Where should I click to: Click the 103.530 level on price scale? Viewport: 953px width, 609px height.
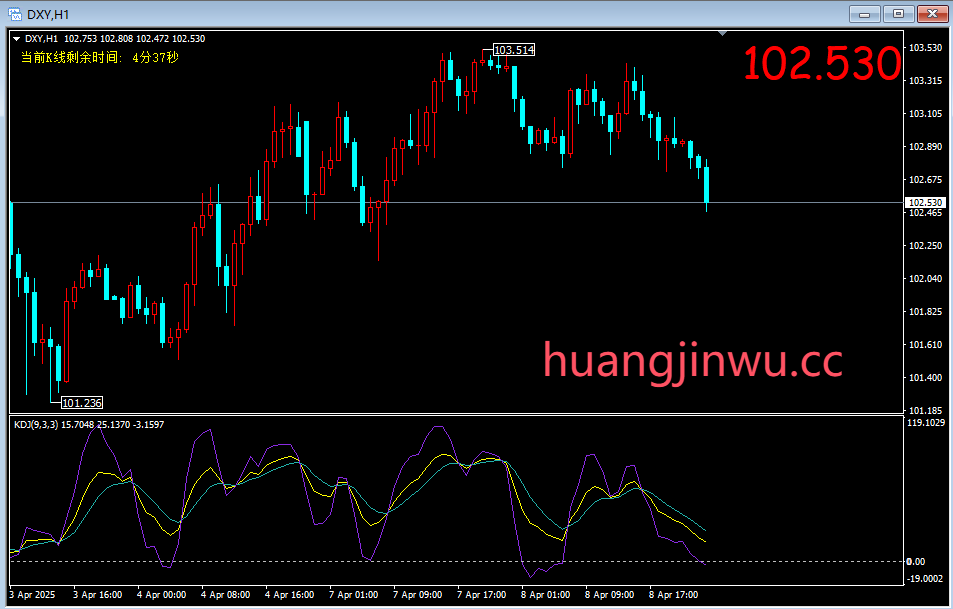coord(925,48)
